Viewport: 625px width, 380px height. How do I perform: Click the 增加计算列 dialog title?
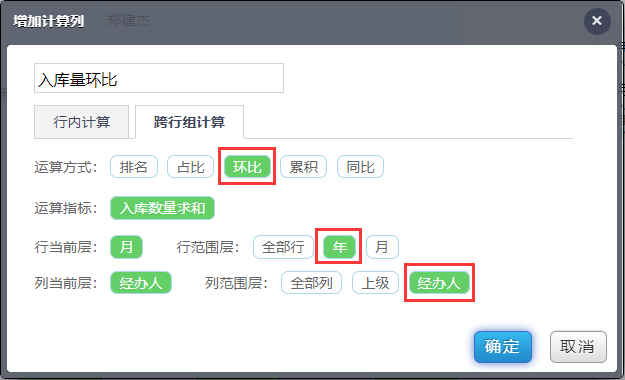[x=48, y=21]
